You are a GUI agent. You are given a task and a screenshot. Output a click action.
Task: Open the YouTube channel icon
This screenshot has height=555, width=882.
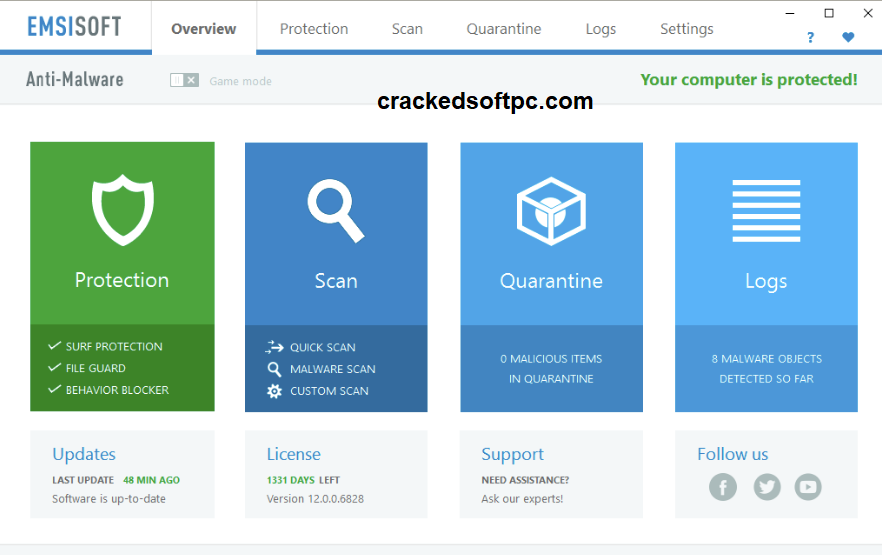(808, 487)
